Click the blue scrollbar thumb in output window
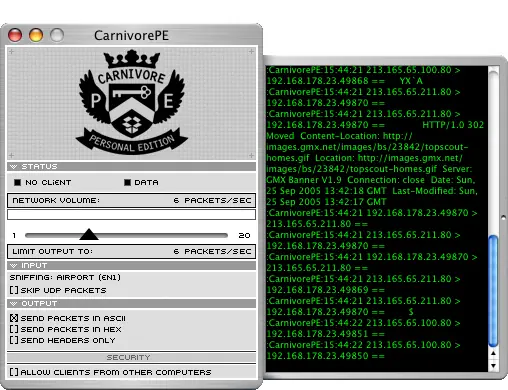This screenshot has height=390, width=508. 493,290
